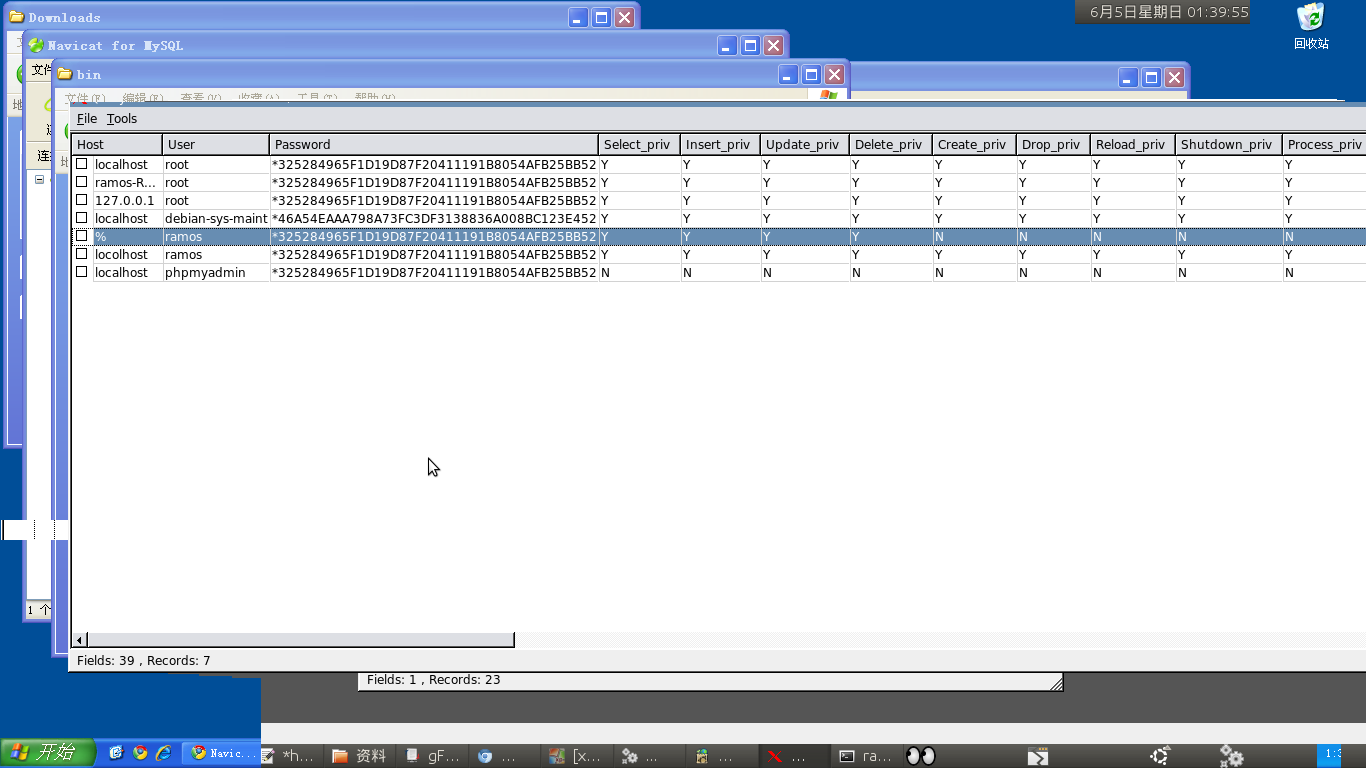Select the 127.0.0.1 host cell

coord(127,200)
